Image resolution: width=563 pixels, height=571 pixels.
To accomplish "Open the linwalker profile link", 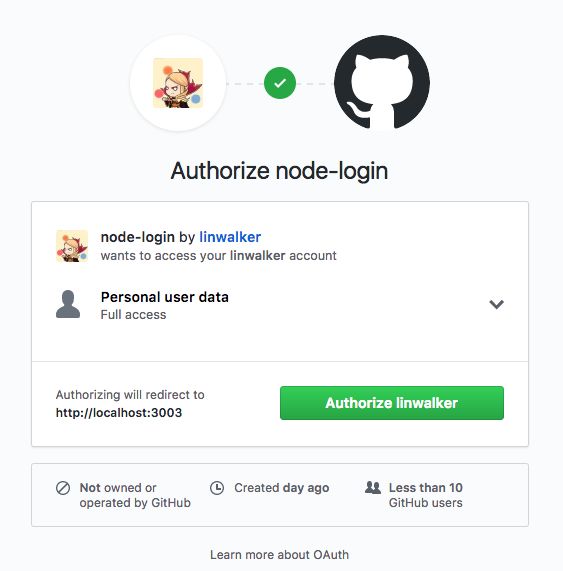I will coord(230,237).
